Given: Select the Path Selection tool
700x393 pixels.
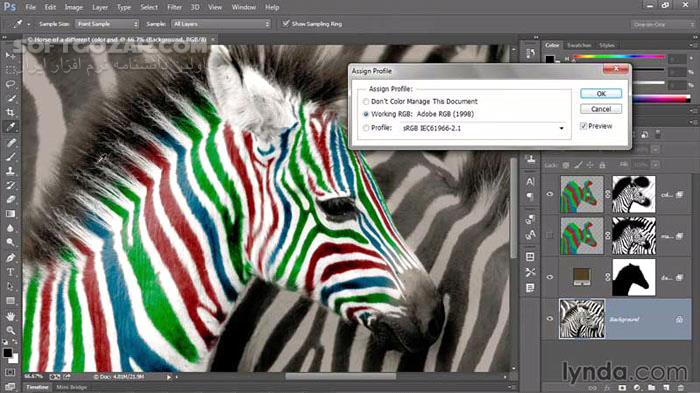Looking at the screenshot, I should [10, 286].
